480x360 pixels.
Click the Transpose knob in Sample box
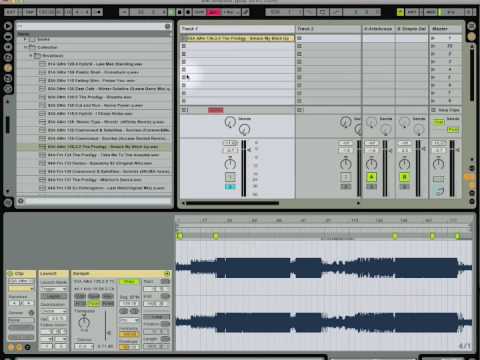[84, 323]
